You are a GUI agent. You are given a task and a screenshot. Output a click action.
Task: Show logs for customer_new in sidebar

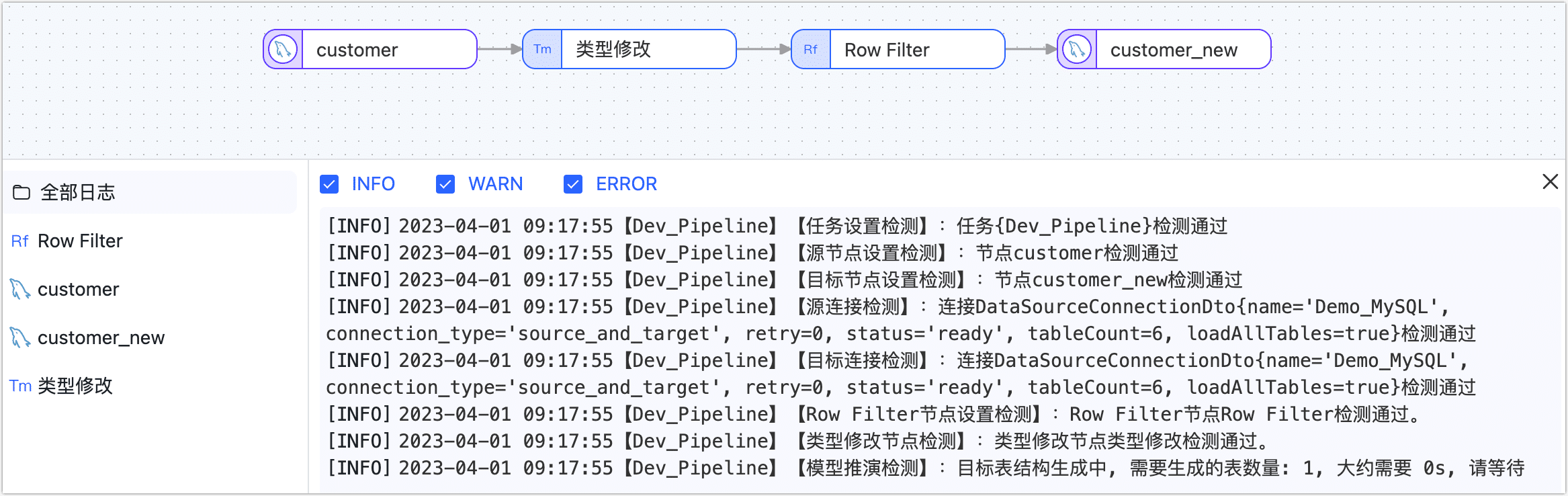pyautogui.click(x=101, y=337)
